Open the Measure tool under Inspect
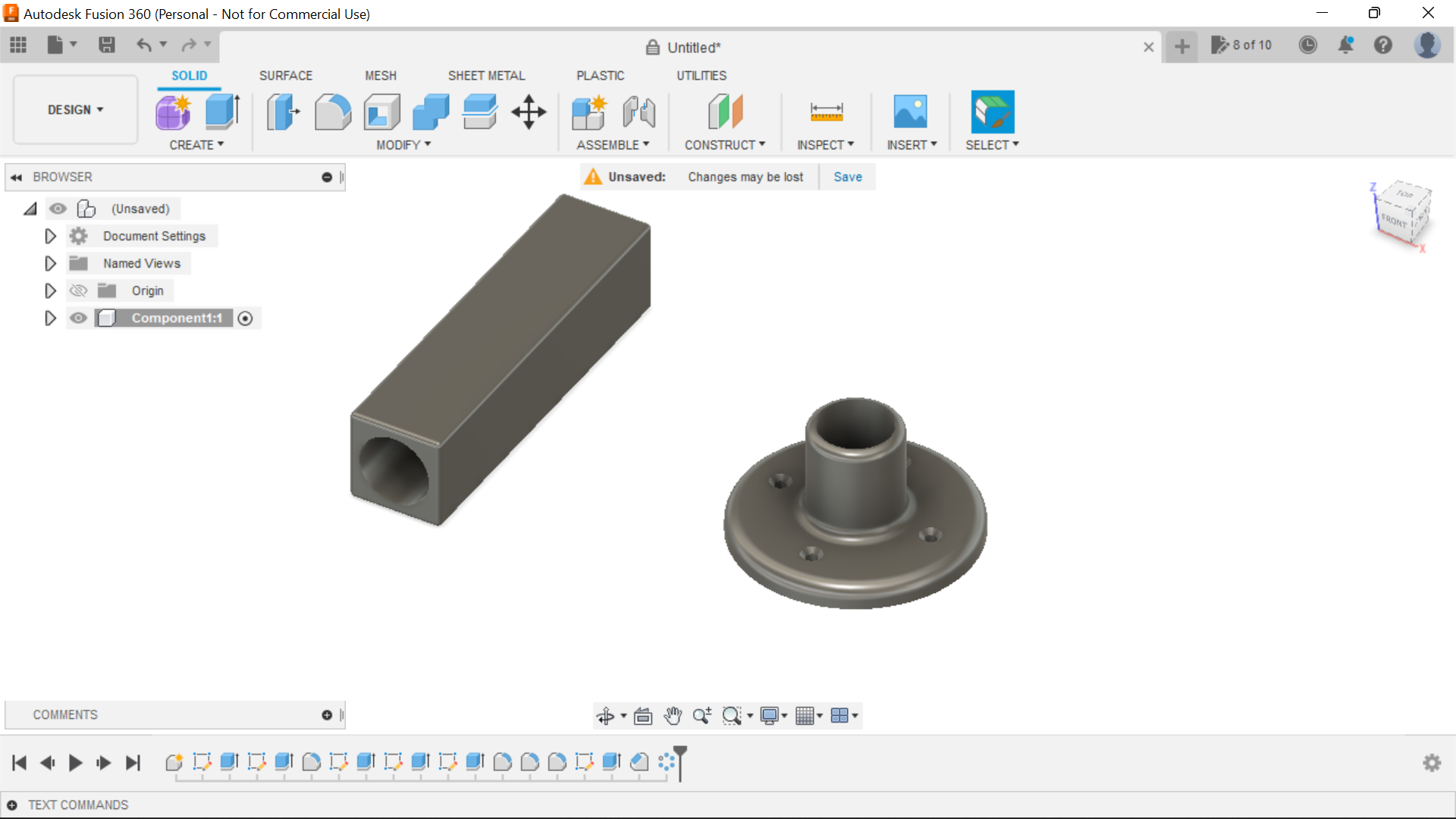The width and height of the screenshot is (1456, 819). tap(826, 111)
